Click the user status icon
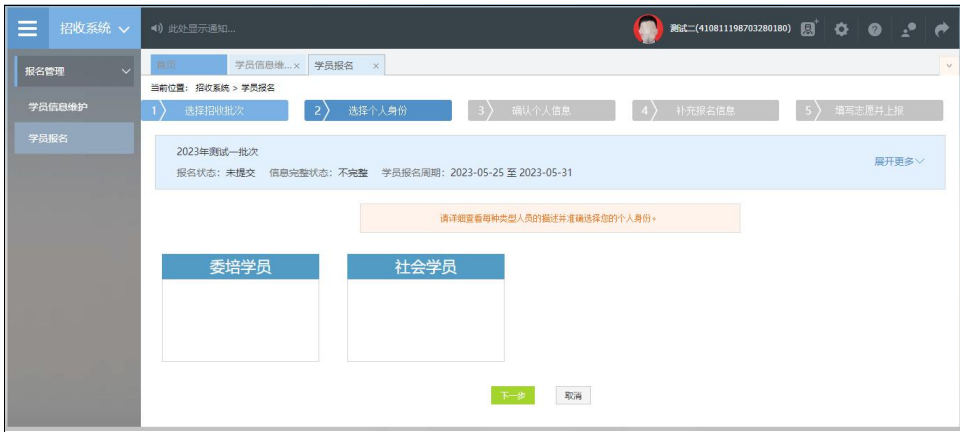The image size is (960, 432). (909, 29)
